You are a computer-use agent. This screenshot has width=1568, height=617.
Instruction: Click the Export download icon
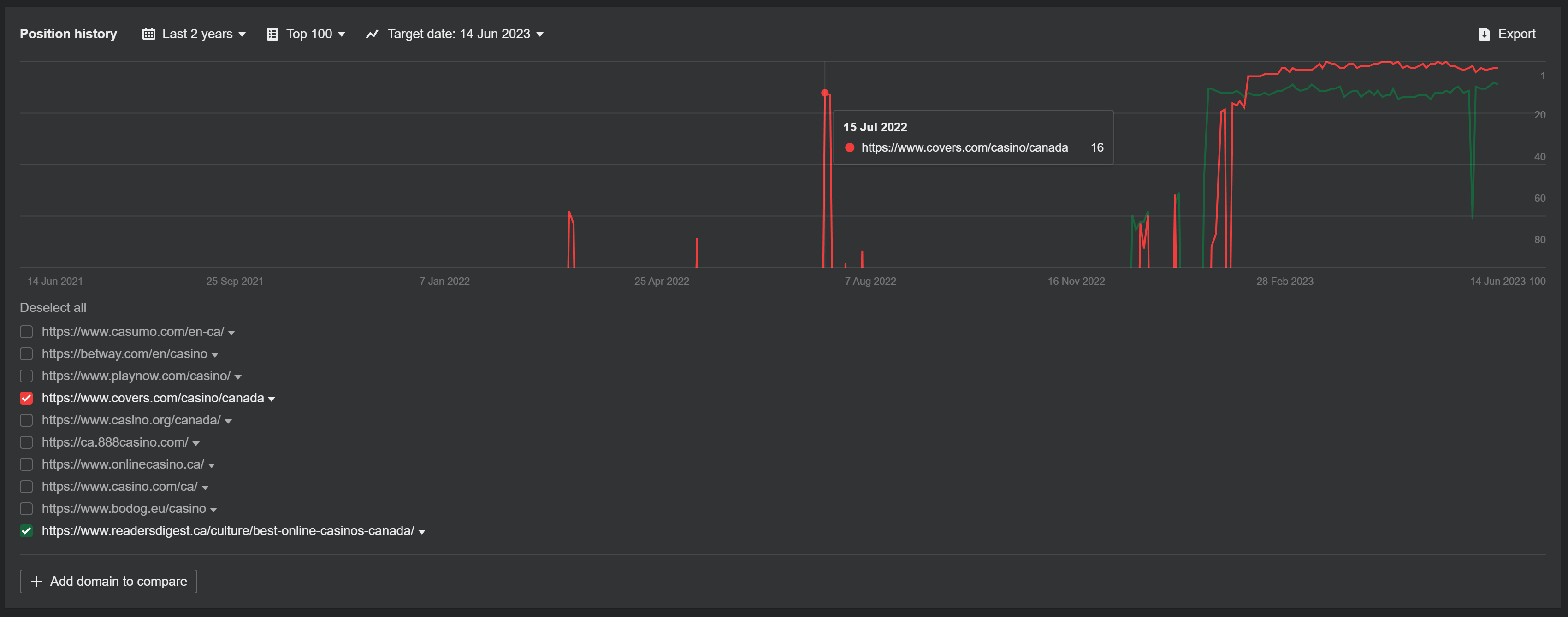point(1484,34)
